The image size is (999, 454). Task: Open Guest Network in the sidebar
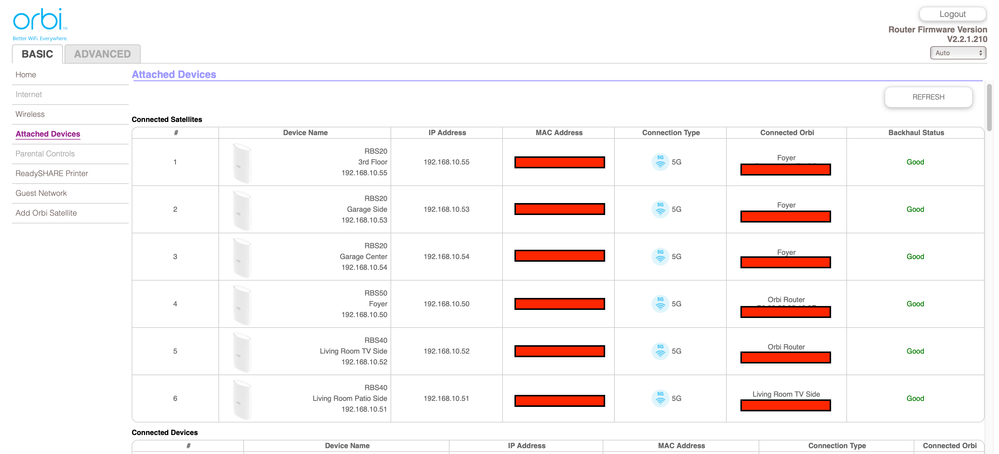click(x=41, y=193)
